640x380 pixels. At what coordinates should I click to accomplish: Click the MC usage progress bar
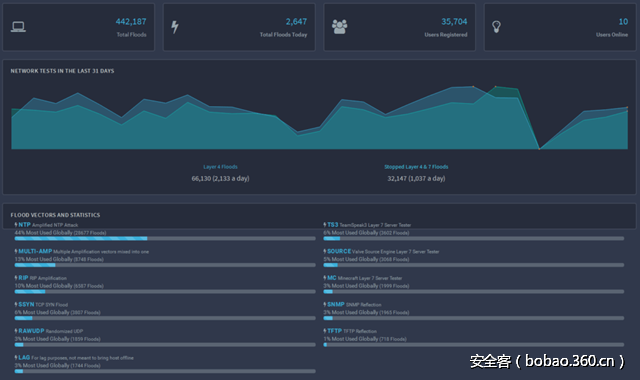[473, 291]
